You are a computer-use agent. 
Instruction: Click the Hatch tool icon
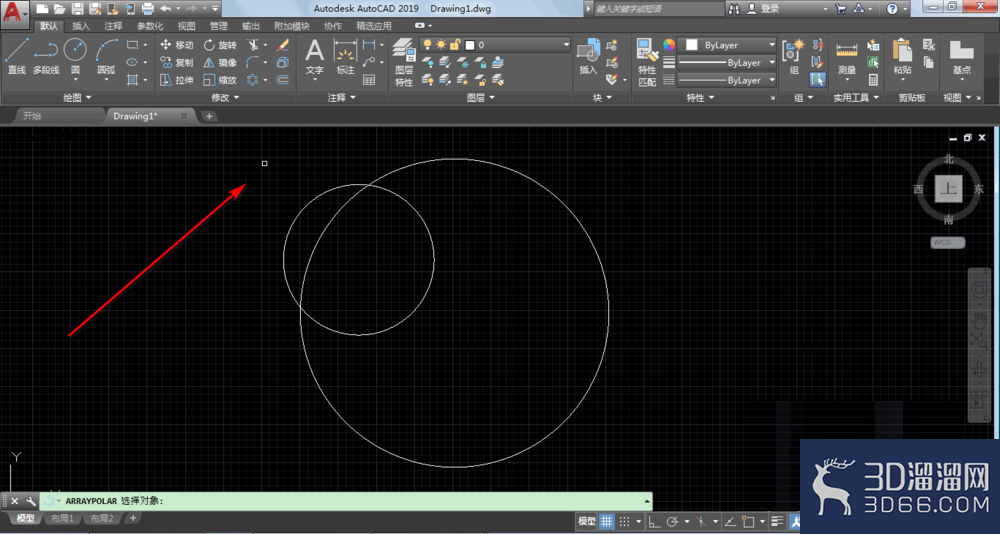[x=133, y=80]
